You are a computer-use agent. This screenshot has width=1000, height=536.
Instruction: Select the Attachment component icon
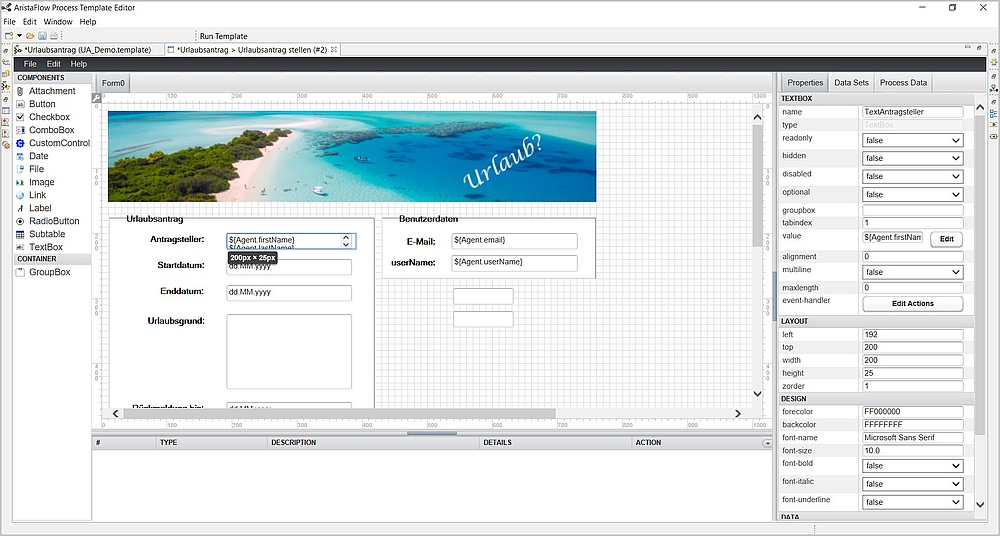click(20, 91)
